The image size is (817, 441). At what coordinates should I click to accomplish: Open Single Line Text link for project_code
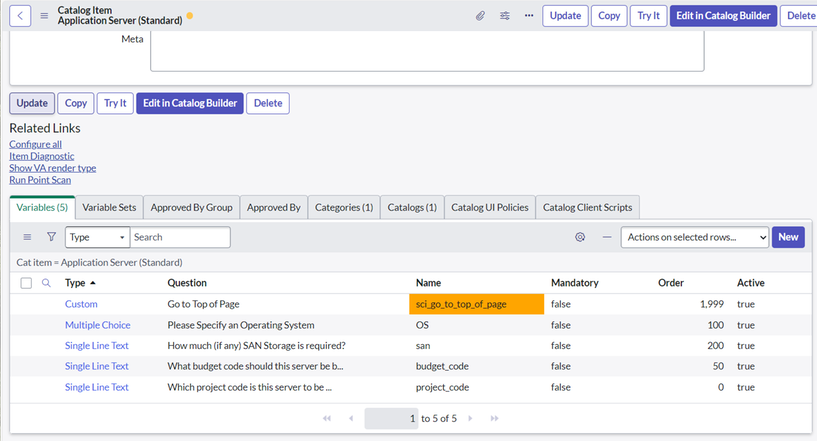[96, 387]
